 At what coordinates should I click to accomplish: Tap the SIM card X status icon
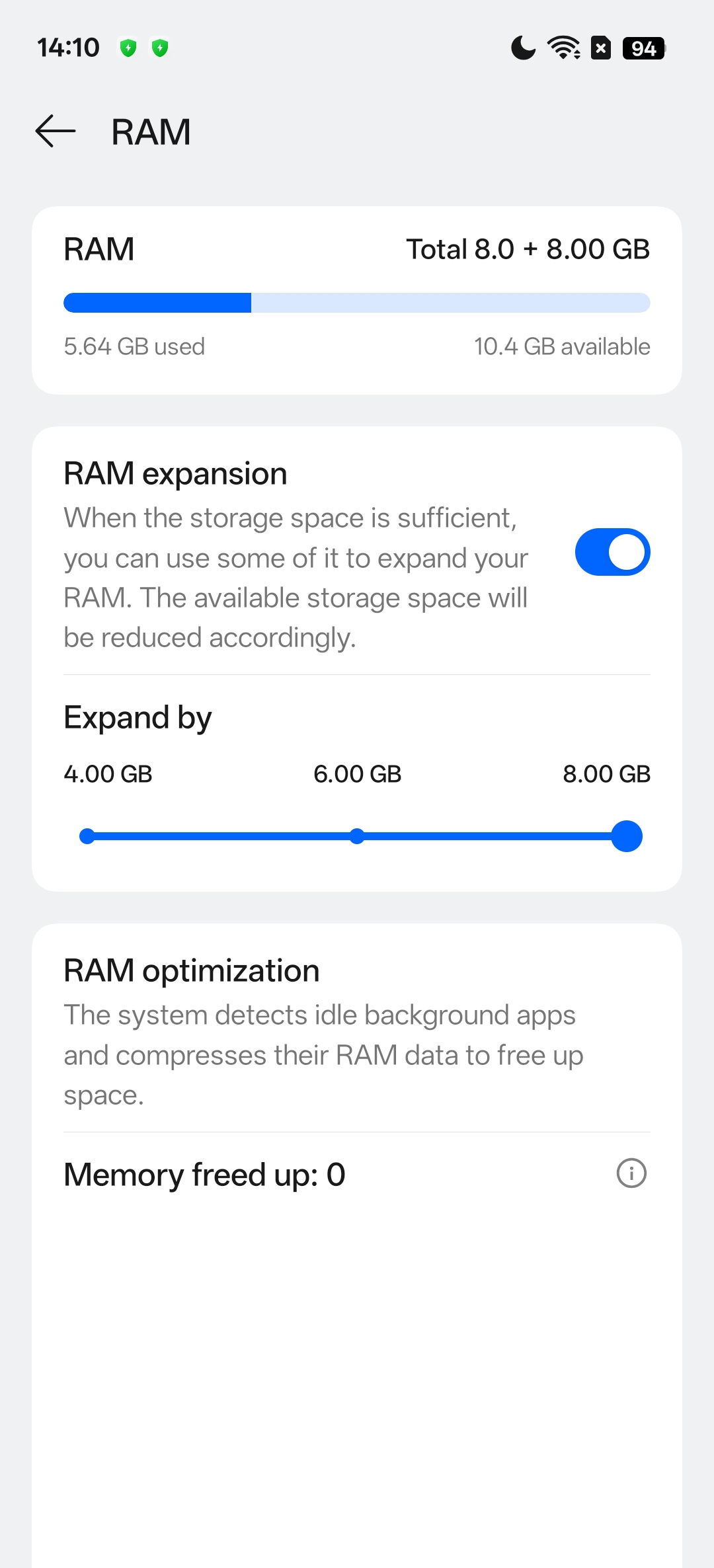coord(600,48)
